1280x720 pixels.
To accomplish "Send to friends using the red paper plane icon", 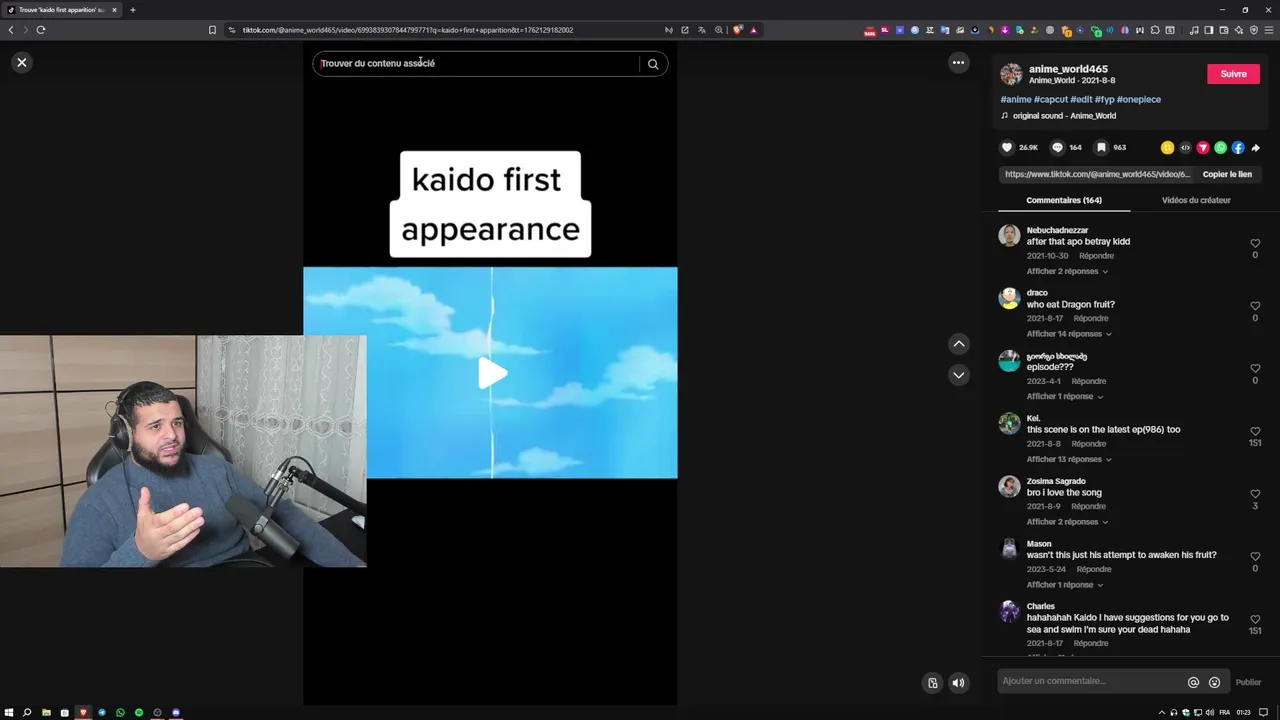I will tap(1203, 148).
